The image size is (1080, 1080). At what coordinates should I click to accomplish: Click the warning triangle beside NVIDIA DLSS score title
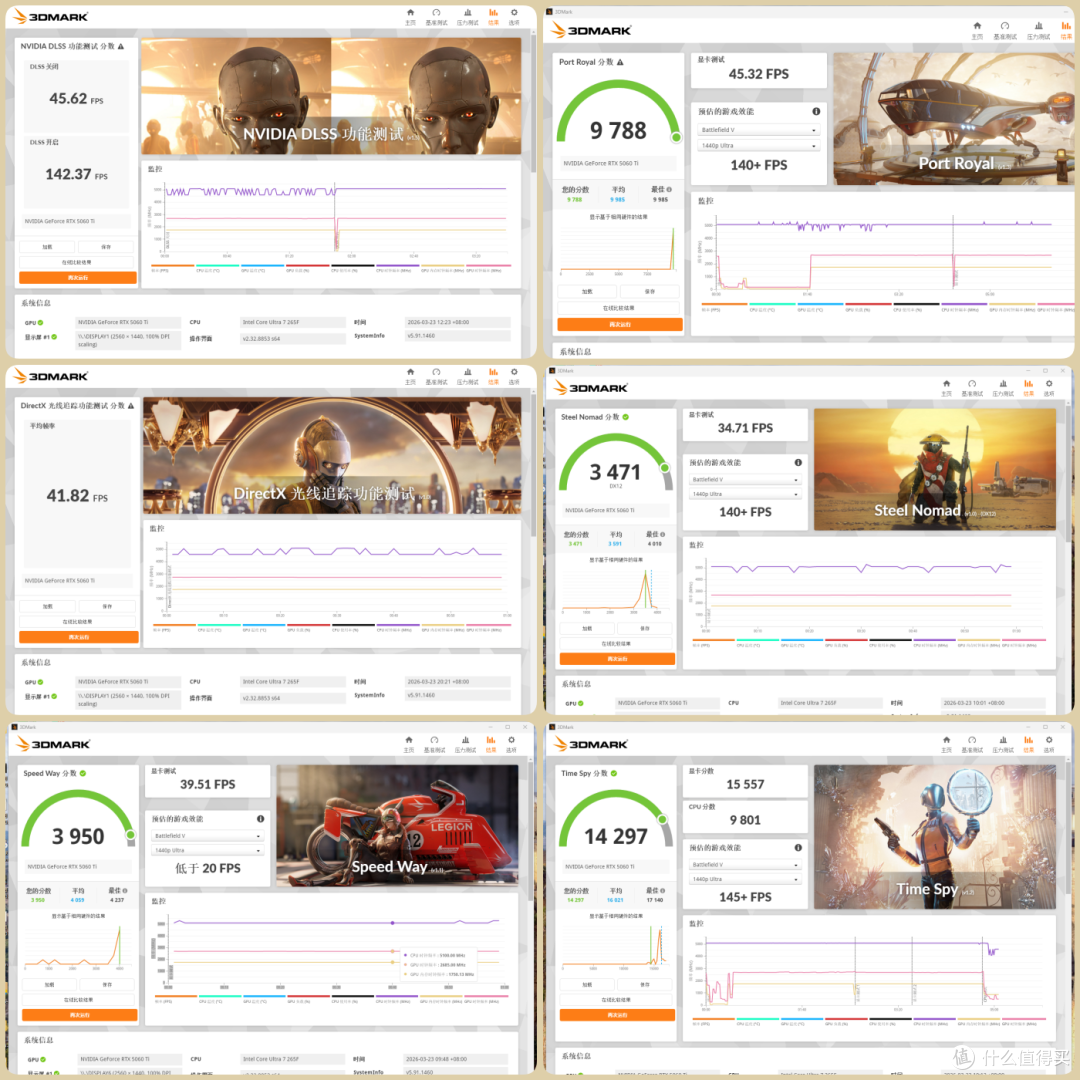click(x=121, y=46)
